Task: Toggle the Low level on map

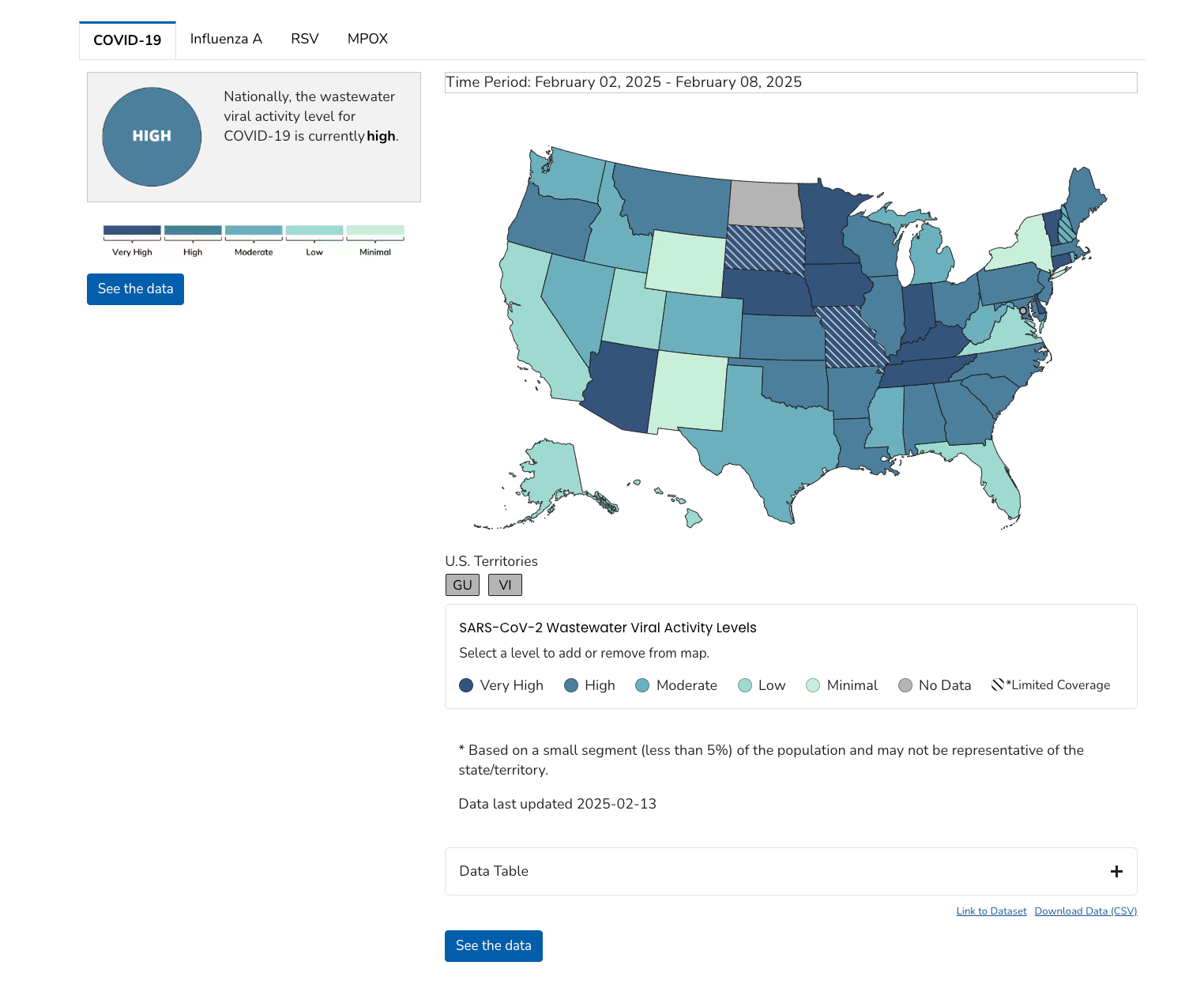Action: point(744,685)
